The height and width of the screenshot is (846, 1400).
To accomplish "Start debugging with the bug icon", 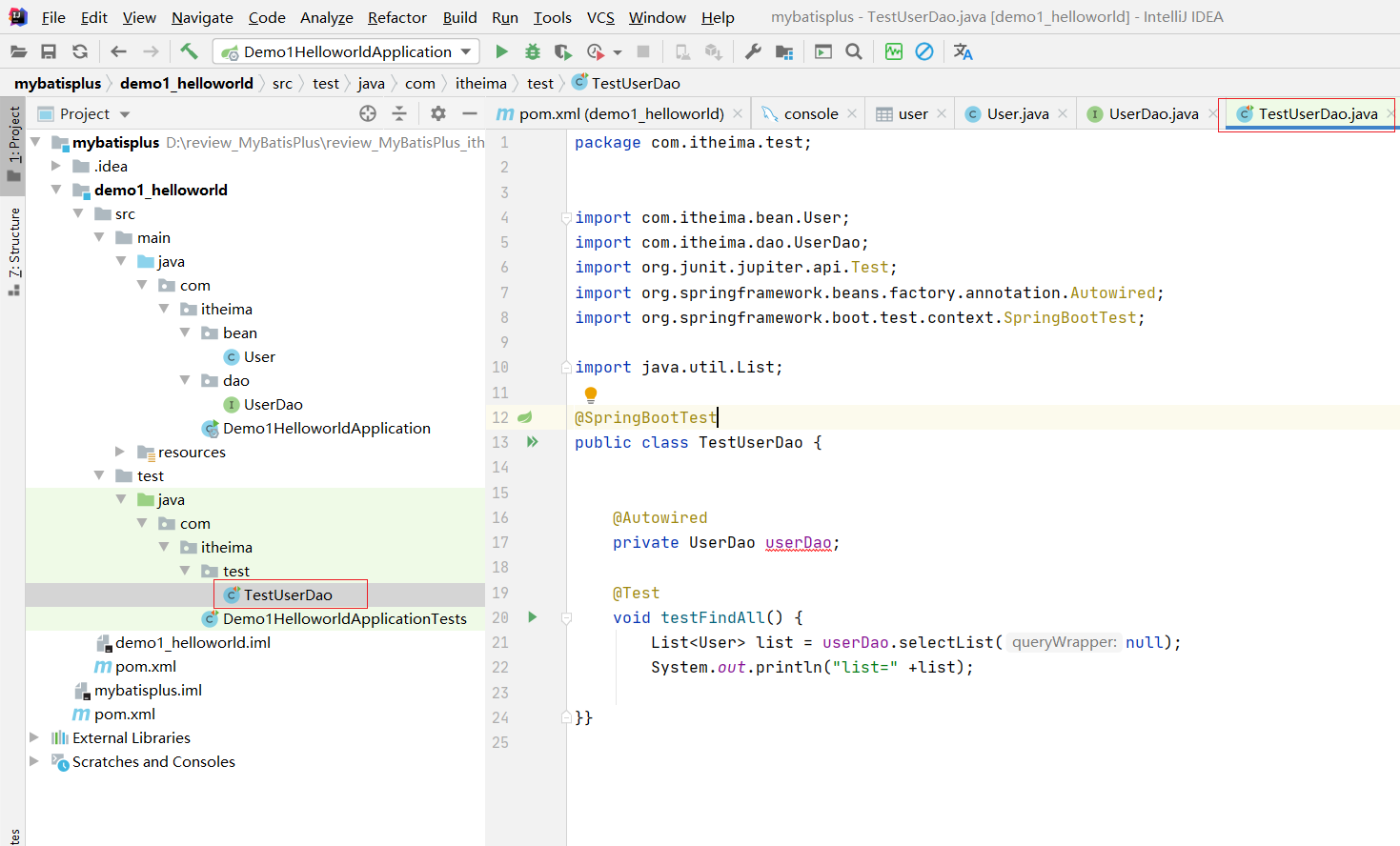I will tap(533, 51).
